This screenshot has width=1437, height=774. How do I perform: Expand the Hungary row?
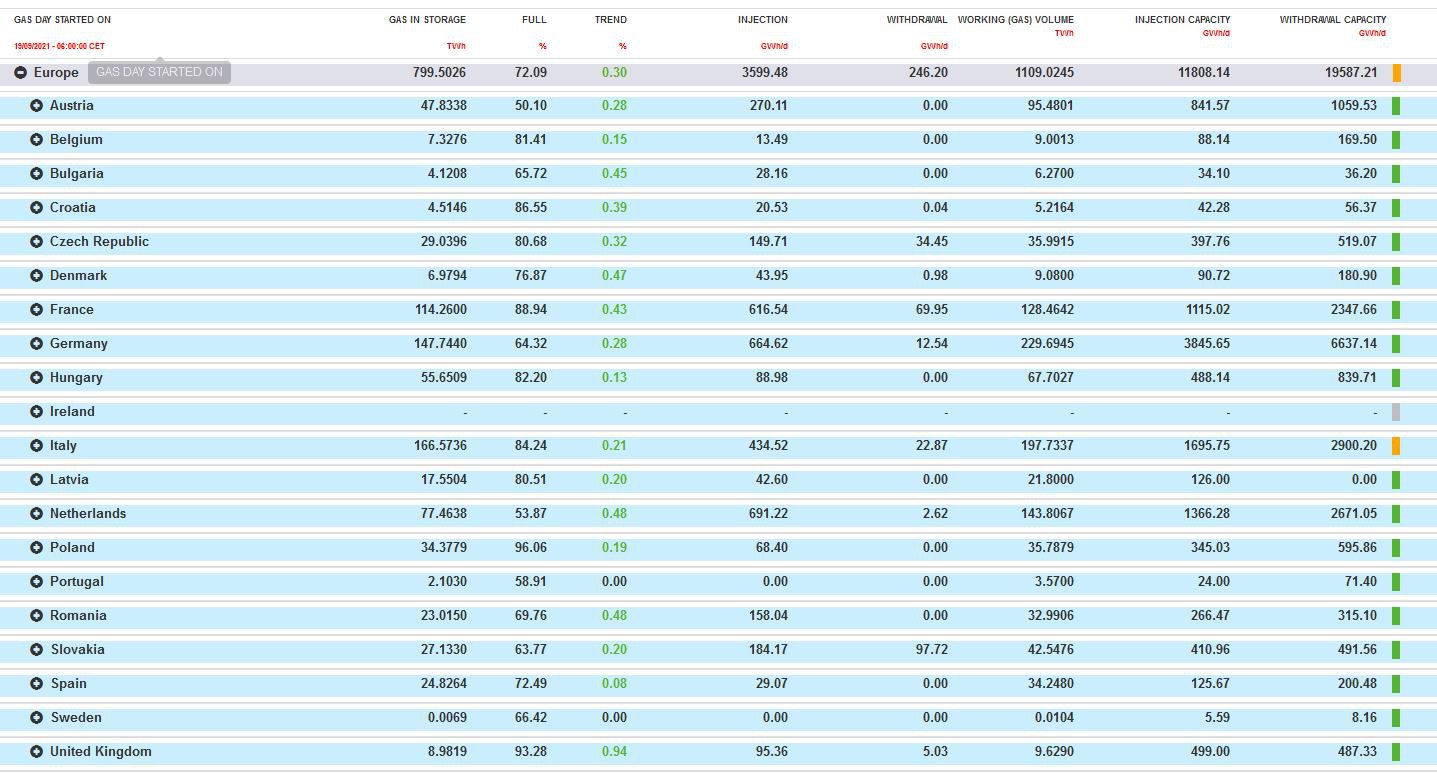point(37,378)
